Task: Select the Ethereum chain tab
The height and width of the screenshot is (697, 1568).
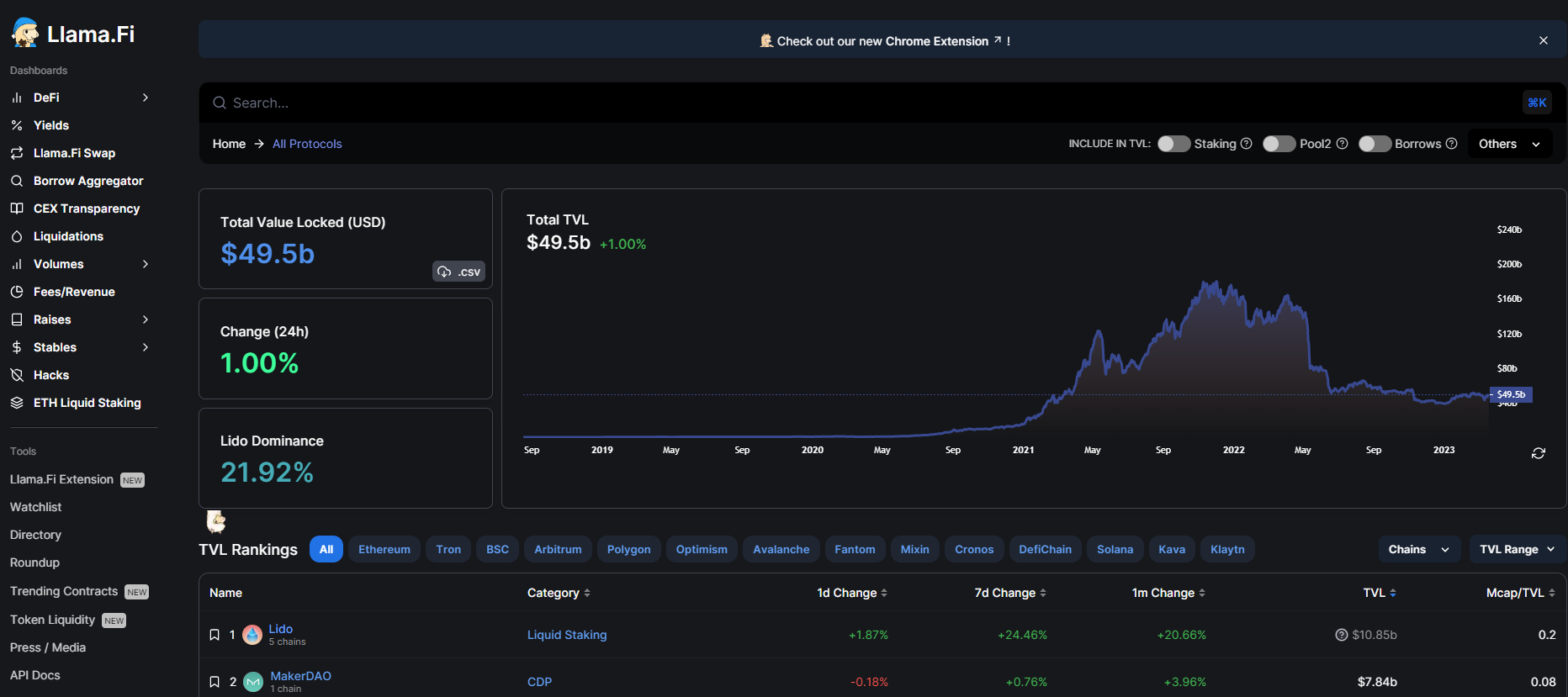Action: point(384,549)
